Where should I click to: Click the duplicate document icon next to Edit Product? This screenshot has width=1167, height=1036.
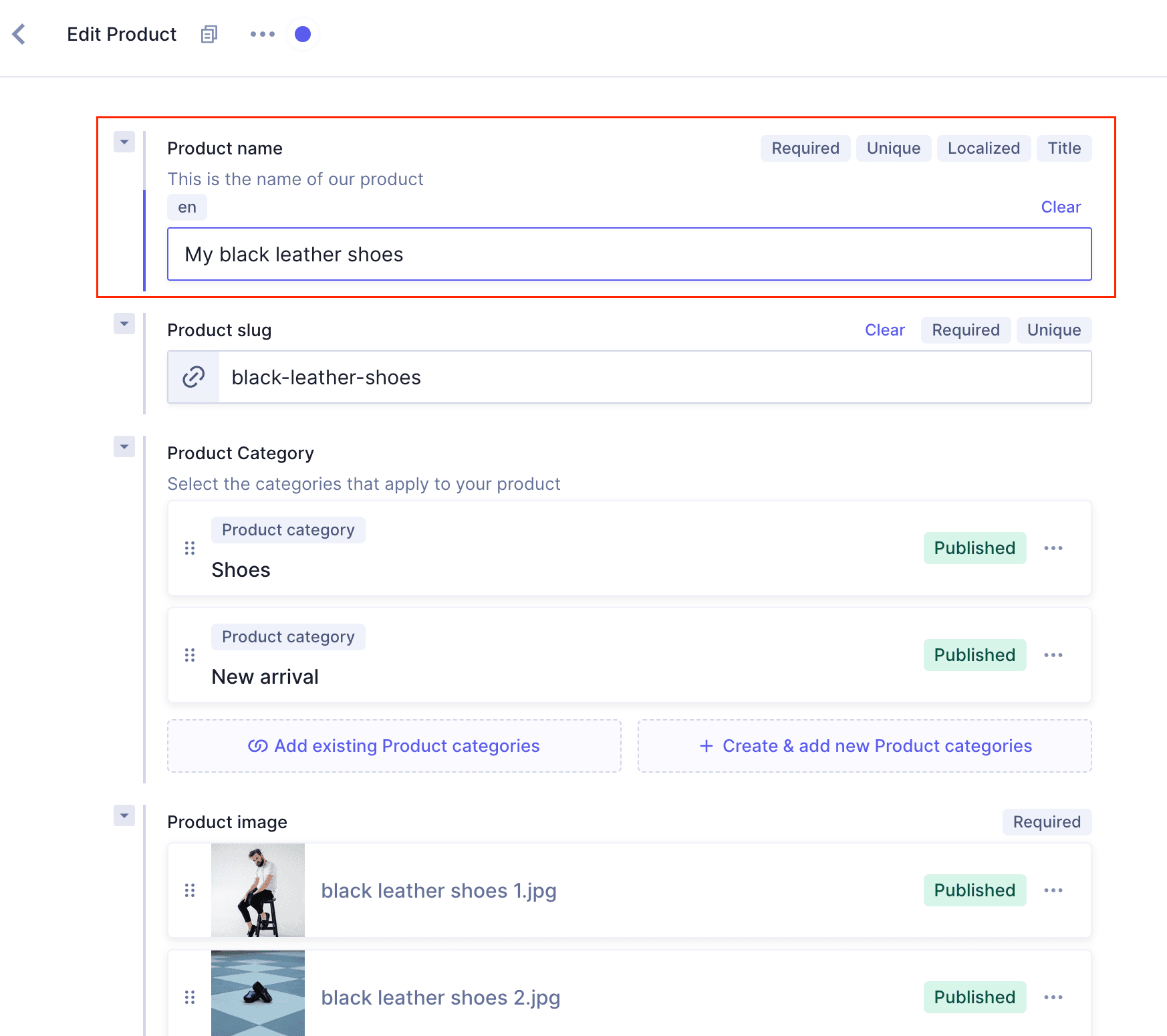coord(209,33)
